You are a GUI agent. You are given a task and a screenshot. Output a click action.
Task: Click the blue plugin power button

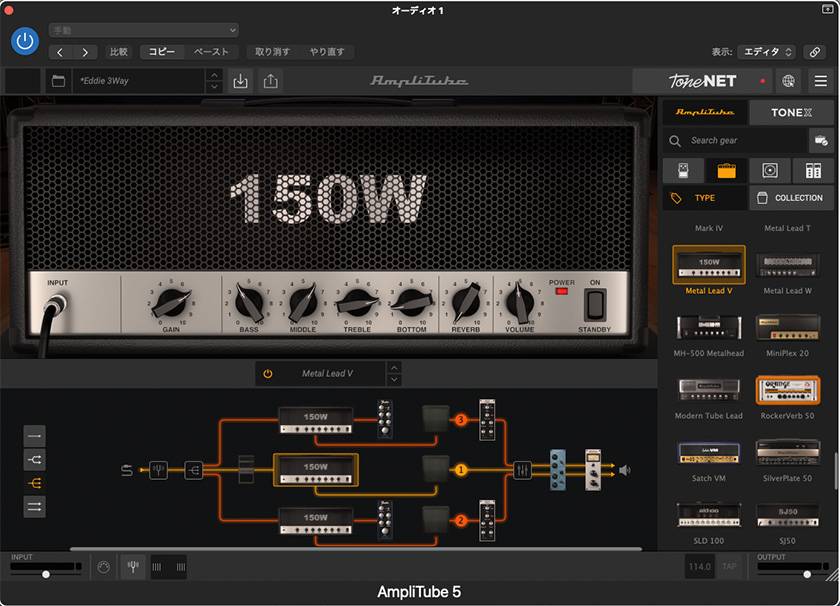[x=25, y=41]
